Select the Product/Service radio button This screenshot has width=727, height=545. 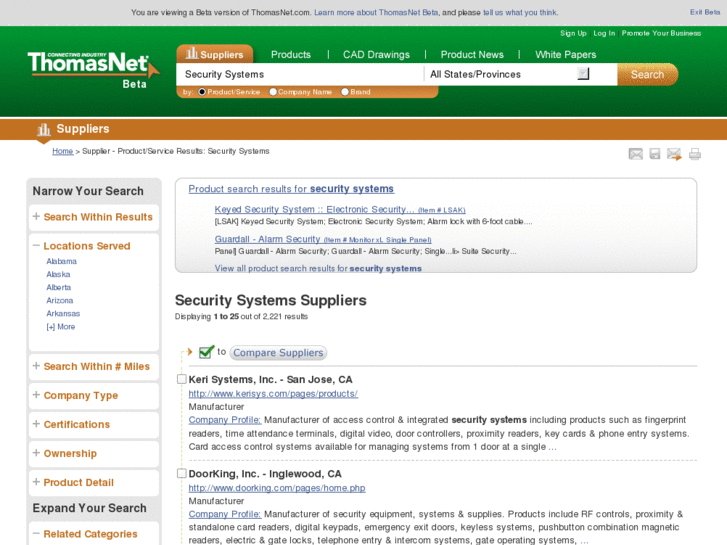point(202,92)
